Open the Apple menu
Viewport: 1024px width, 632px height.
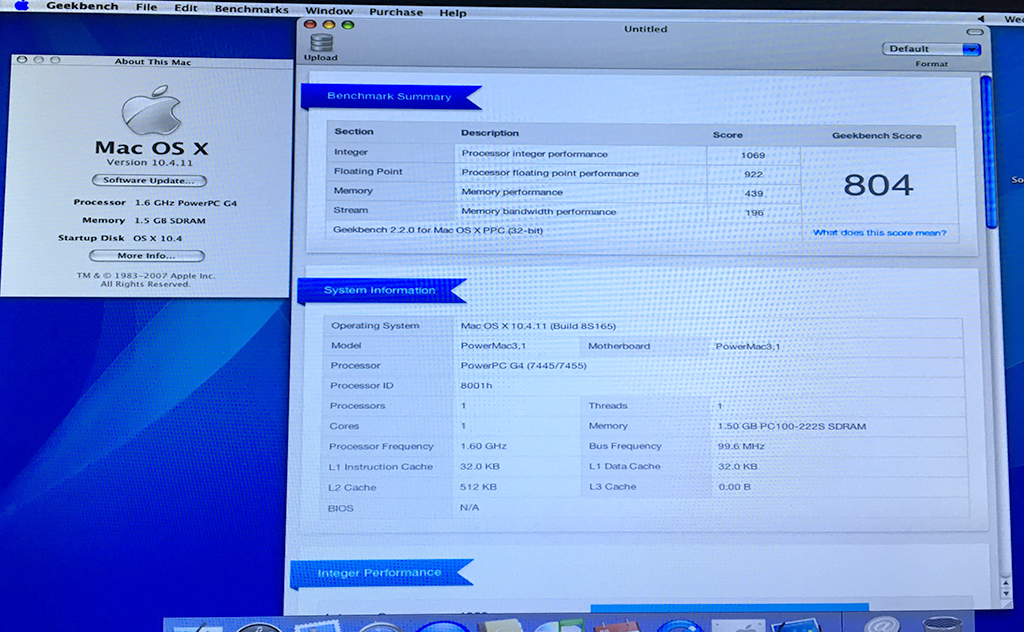tap(21, 8)
